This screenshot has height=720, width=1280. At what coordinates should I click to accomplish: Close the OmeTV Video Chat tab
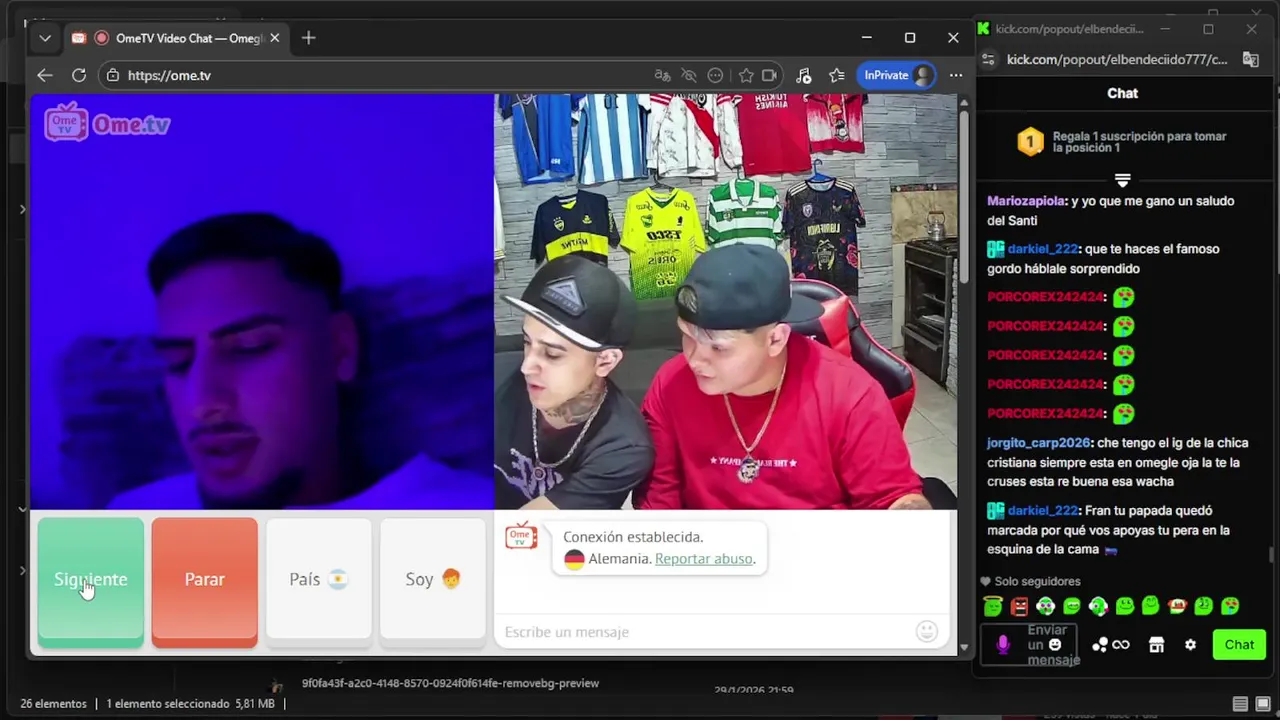click(x=274, y=38)
